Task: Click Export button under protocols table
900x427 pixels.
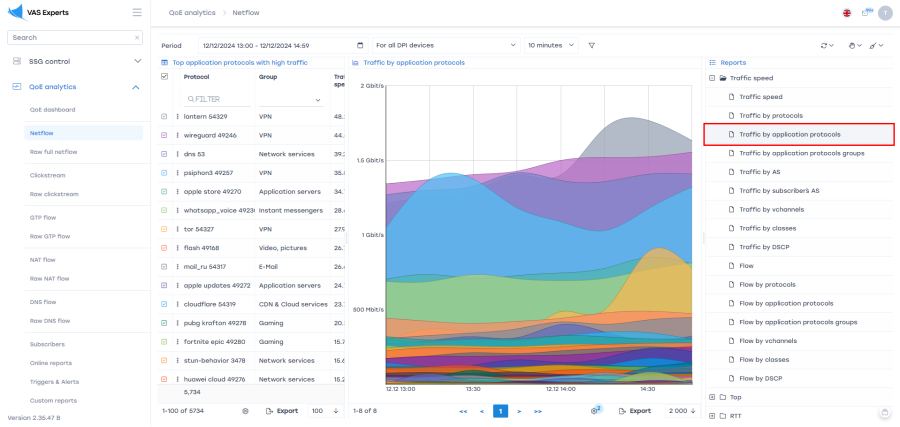Action: click(x=282, y=411)
